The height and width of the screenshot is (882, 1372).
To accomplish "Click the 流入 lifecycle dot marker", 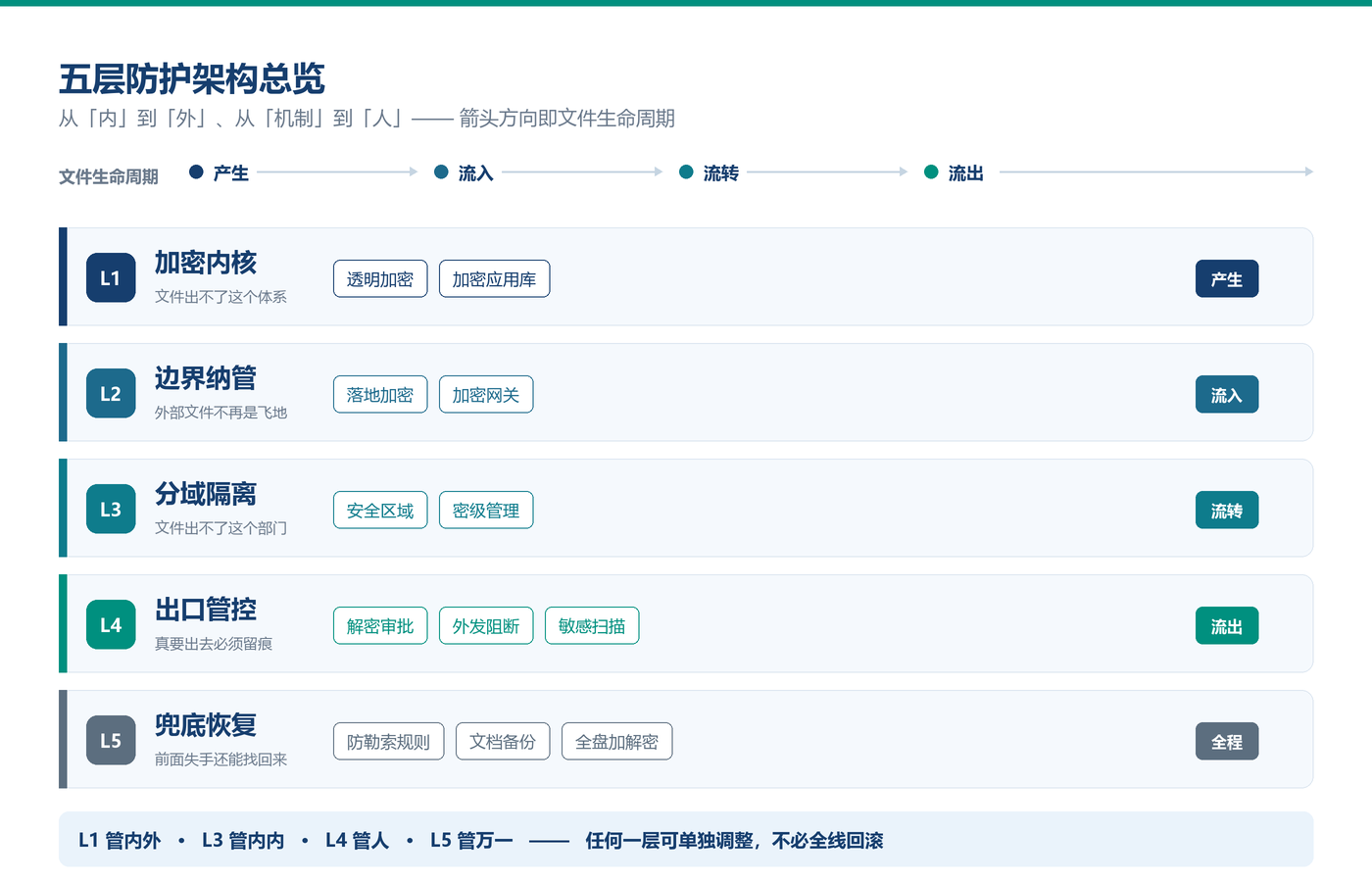I will (x=441, y=171).
